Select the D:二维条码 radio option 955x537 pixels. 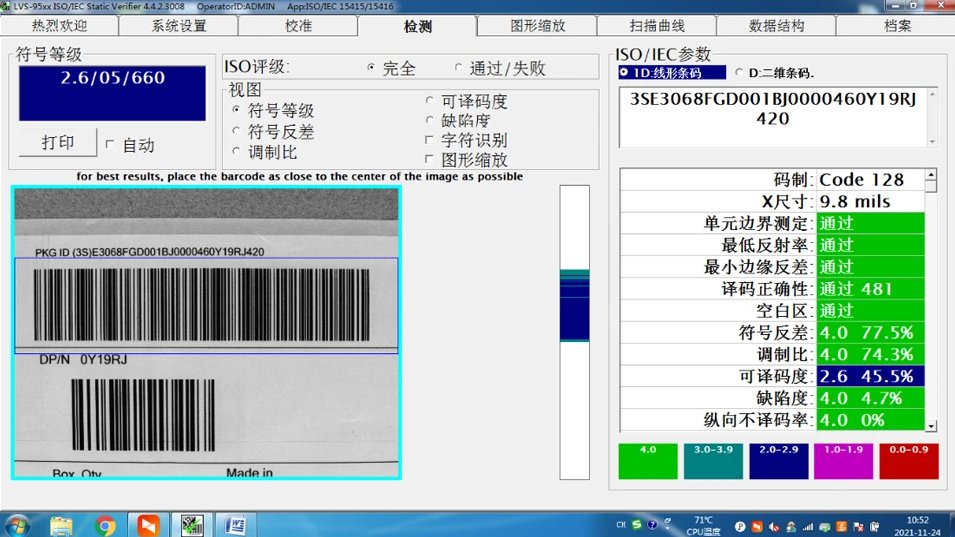click(x=739, y=73)
